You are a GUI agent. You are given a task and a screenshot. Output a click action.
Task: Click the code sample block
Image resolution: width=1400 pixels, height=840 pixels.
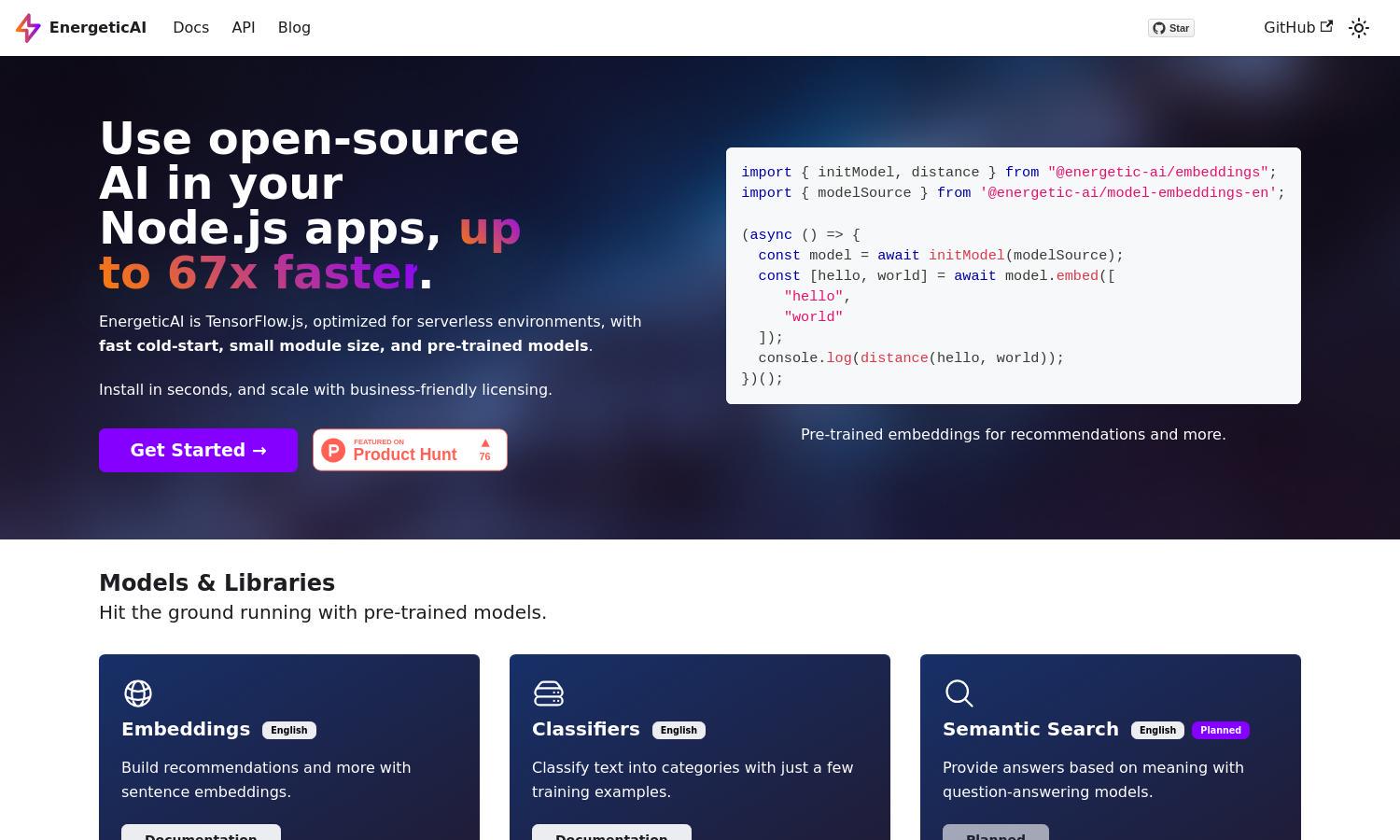coord(1014,275)
